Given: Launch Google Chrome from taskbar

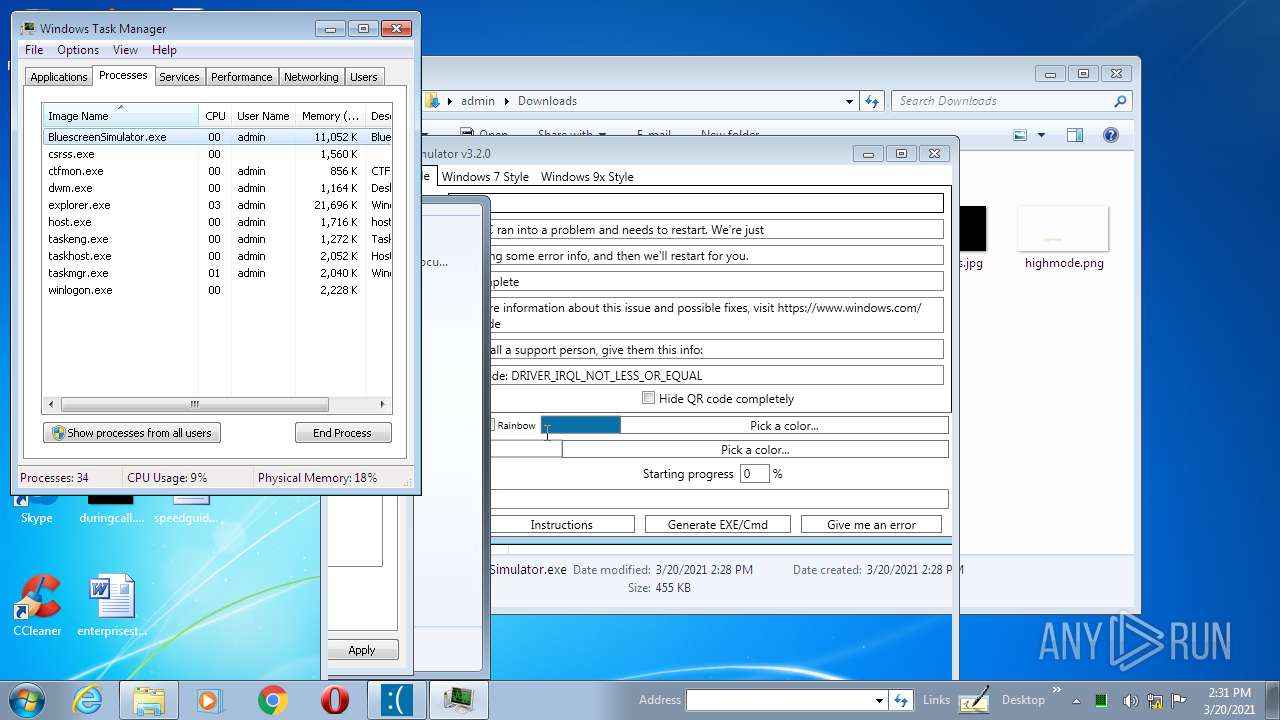Looking at the screenshot, I should tap(273, 700).
